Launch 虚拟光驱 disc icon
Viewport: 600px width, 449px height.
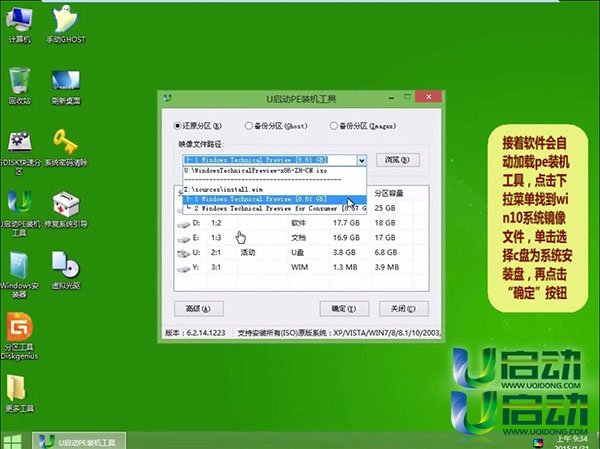click(66, 270)
